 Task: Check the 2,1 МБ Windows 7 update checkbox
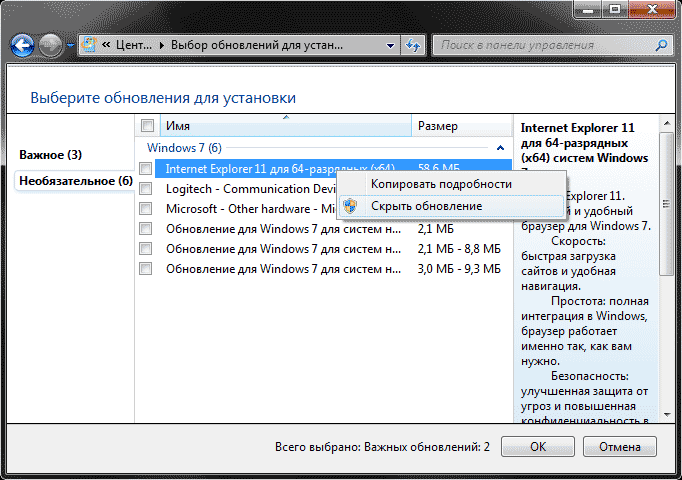(x=146, y=229)
